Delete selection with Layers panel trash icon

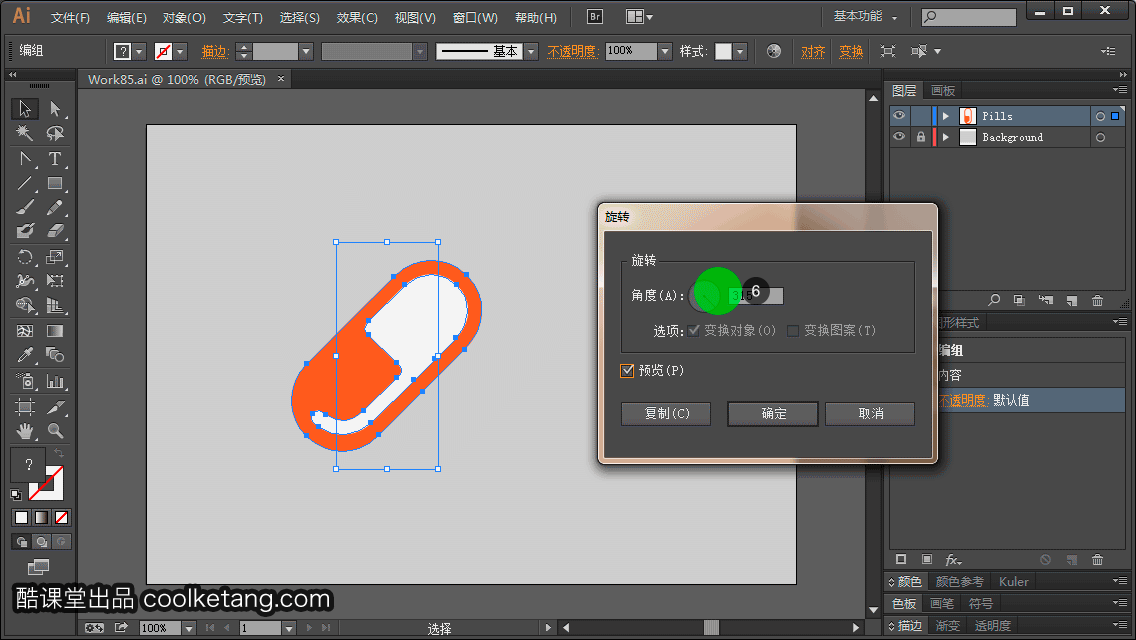click(1098, 300)
